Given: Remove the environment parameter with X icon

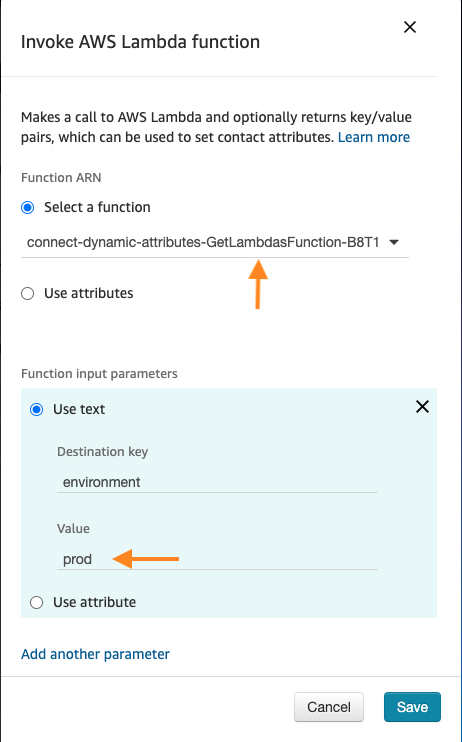Looking at the screenshot, I should 422,406.
